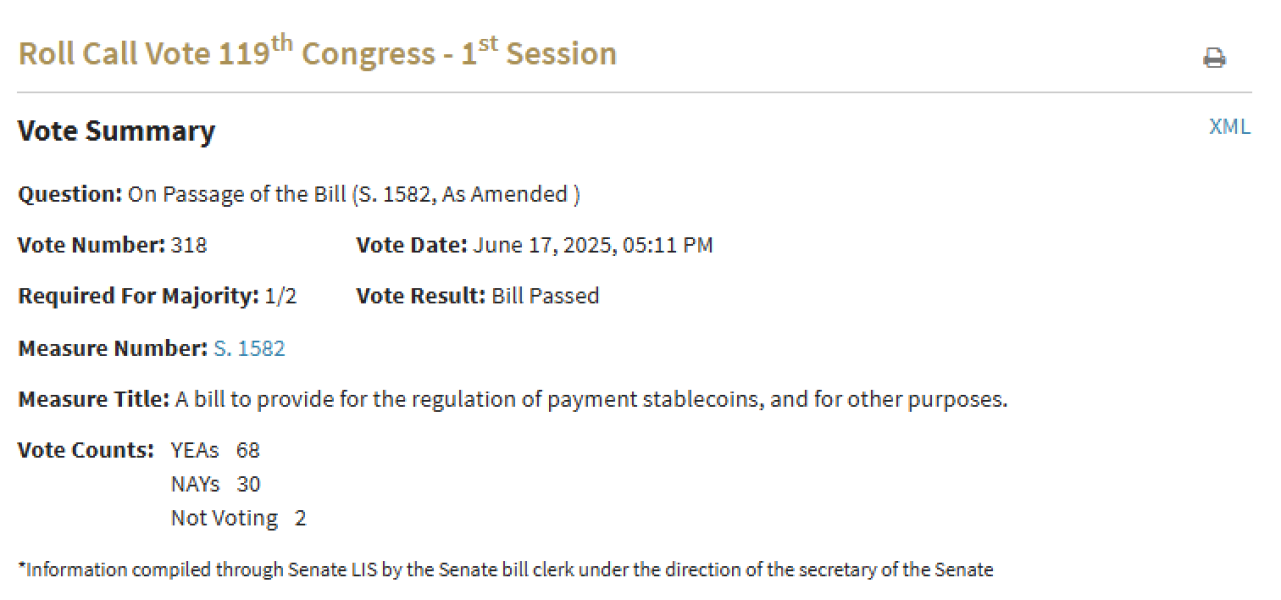Click the Roll Call Vote page heading
Screen dimensions: 1281x600
coord(317,54)
